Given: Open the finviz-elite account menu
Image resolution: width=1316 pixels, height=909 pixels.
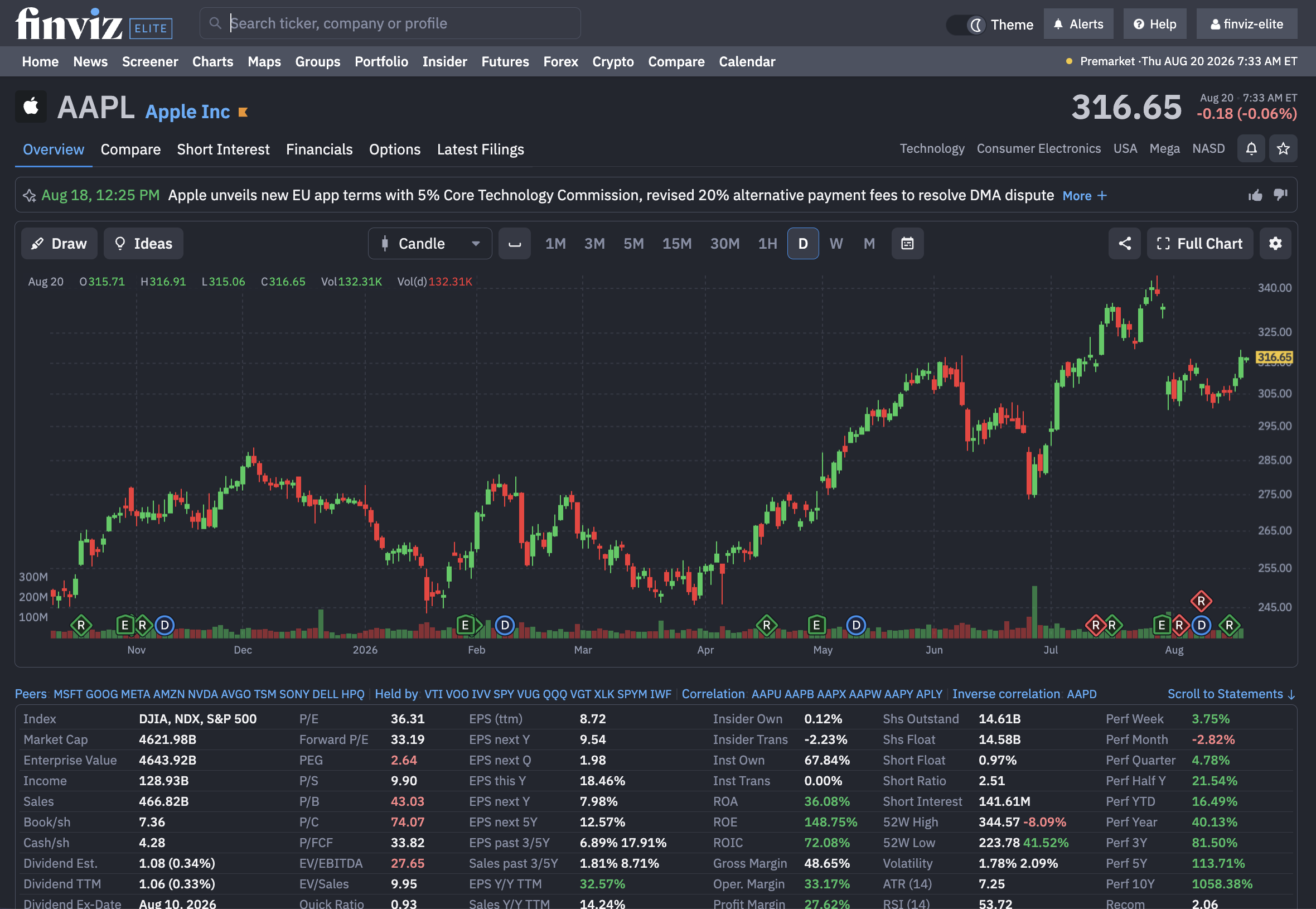Looking at the screenshot, I should tap(1246, 24).
